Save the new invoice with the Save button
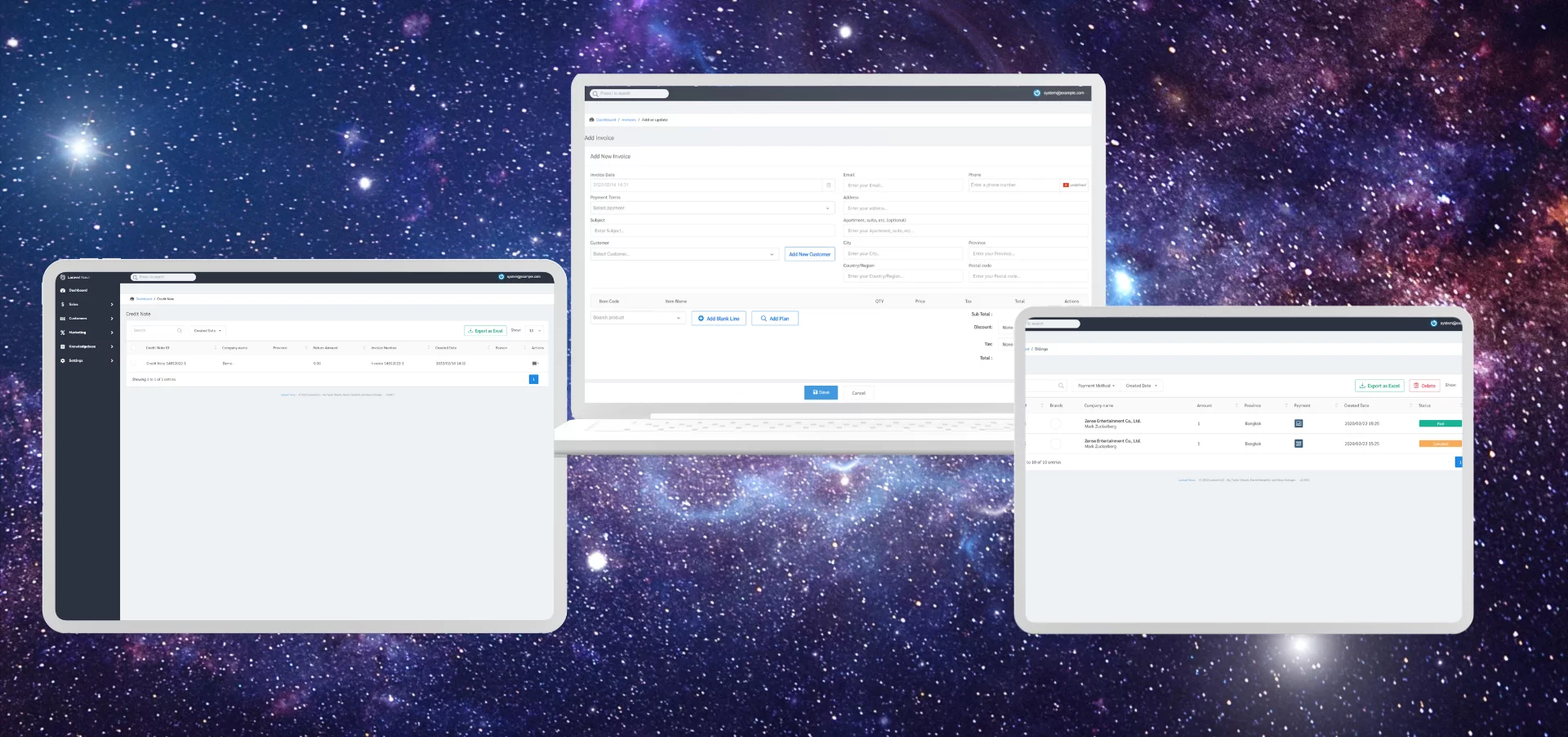Viewport: 1568px width, 737px height. (x=821, y=393)
